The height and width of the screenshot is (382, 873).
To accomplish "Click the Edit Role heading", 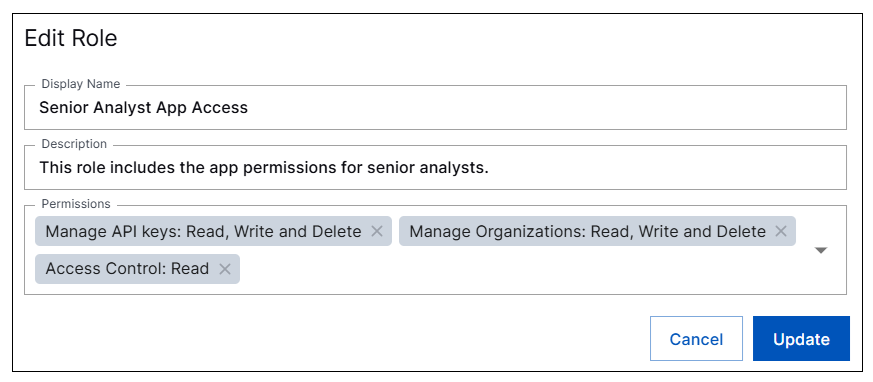I will (x=71, y=38).
